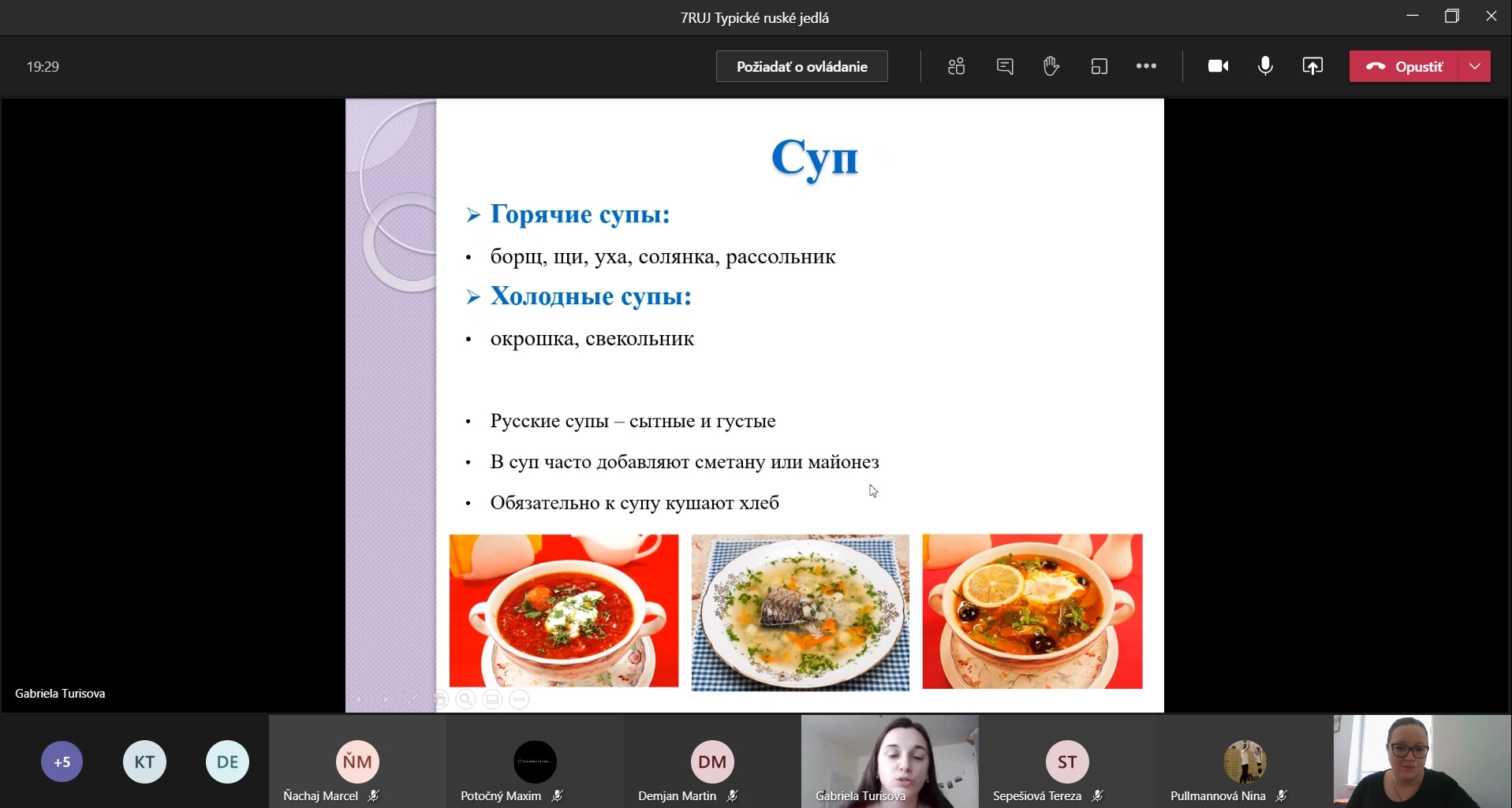Raise your hand in the meeting
This screenshot has width=1512, height=808.
click(x=1051, y=66)
